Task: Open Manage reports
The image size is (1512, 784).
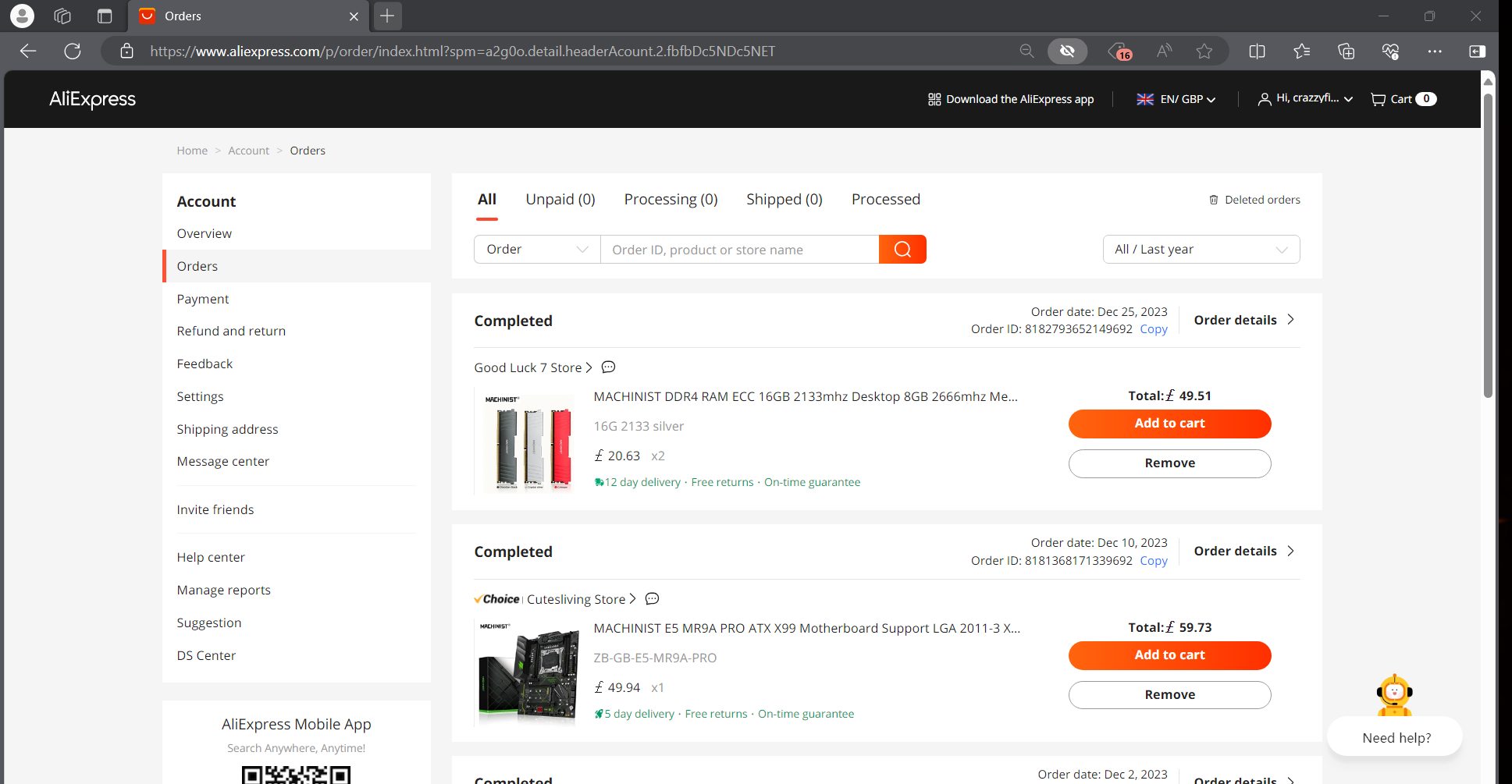Action: point(223,590)
